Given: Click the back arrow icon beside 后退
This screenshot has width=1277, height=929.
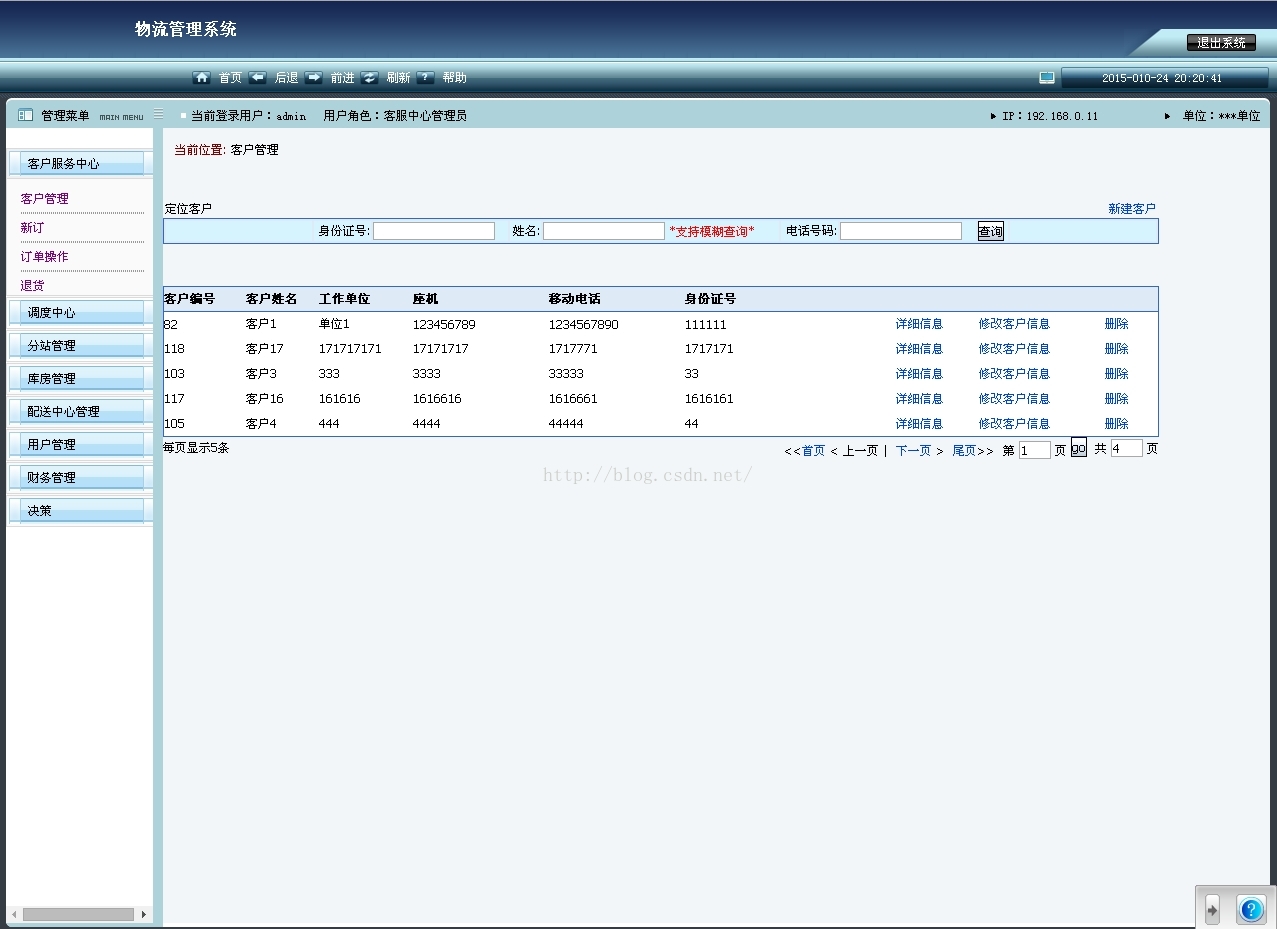Looking at the screenshot, I should click(x=257, y=77).
